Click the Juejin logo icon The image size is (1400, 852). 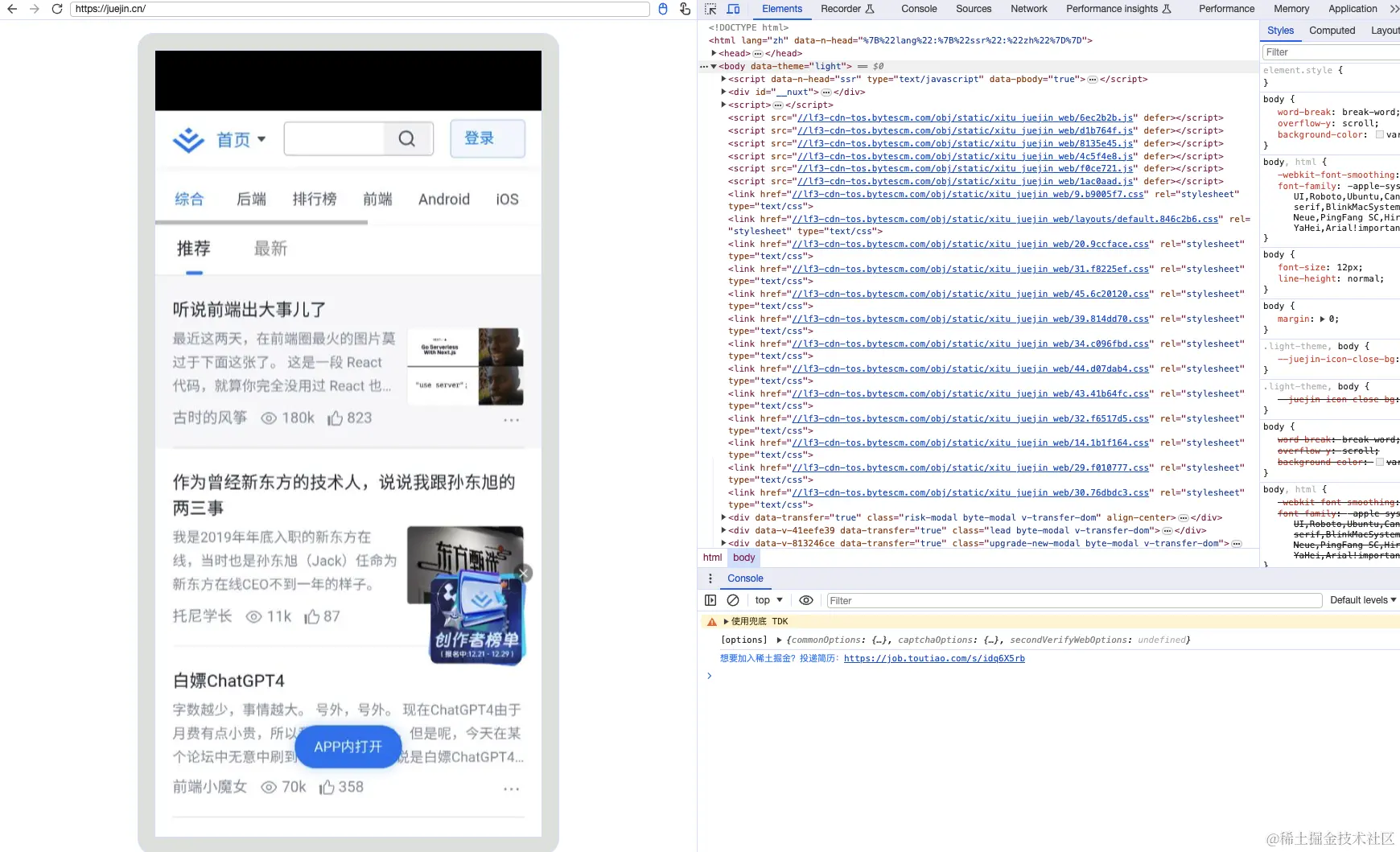tap(188, 140)
